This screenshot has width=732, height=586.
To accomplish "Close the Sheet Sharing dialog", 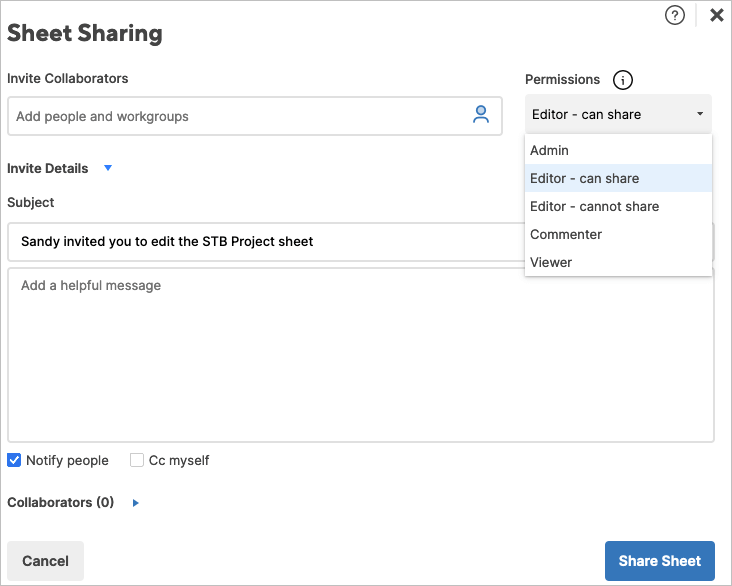I will click(x=716, y=15).
